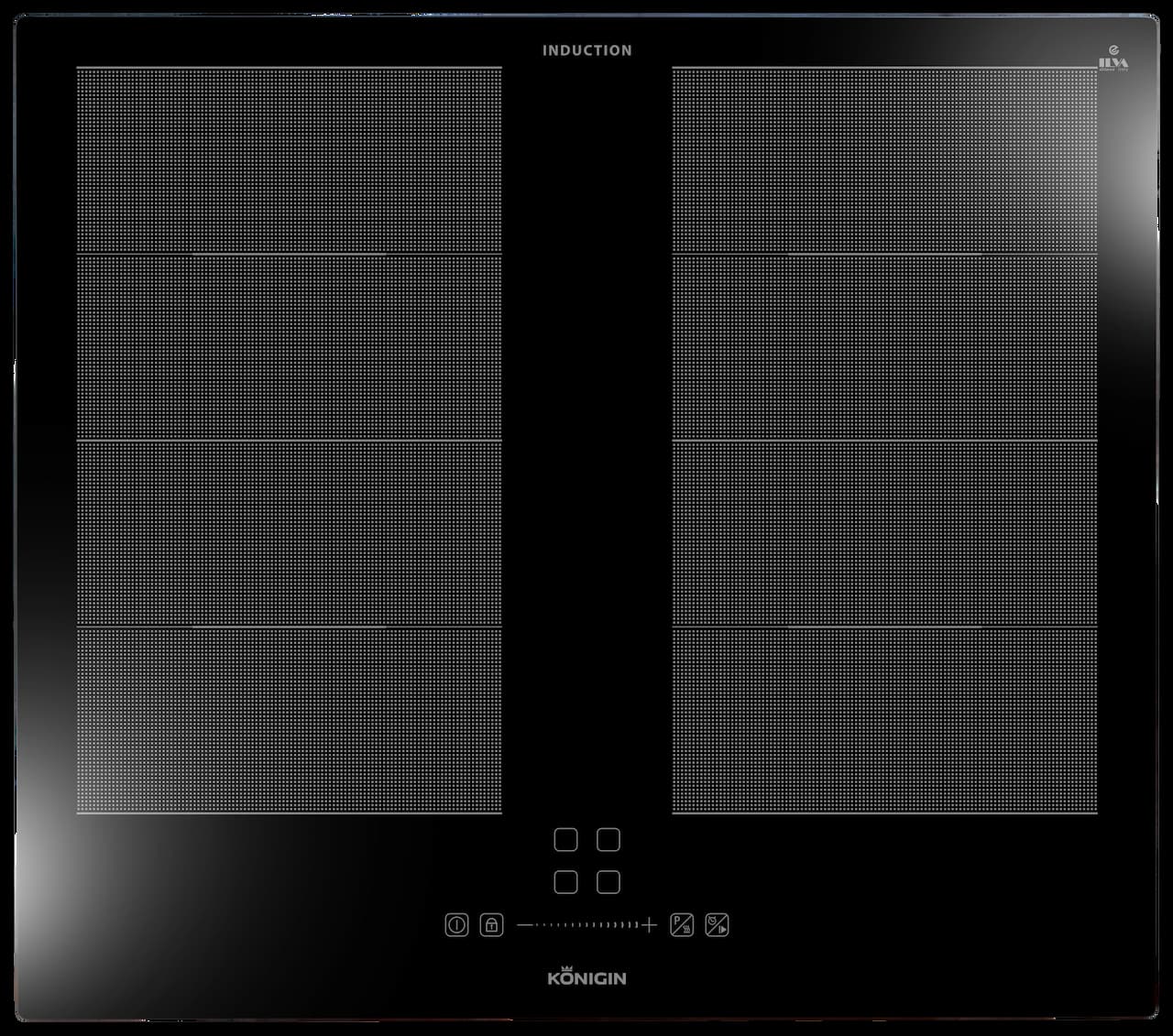The image size is (1173, 1036).
Task: Select the bottom-left zone selector square
Action: [x=565, y=882]
